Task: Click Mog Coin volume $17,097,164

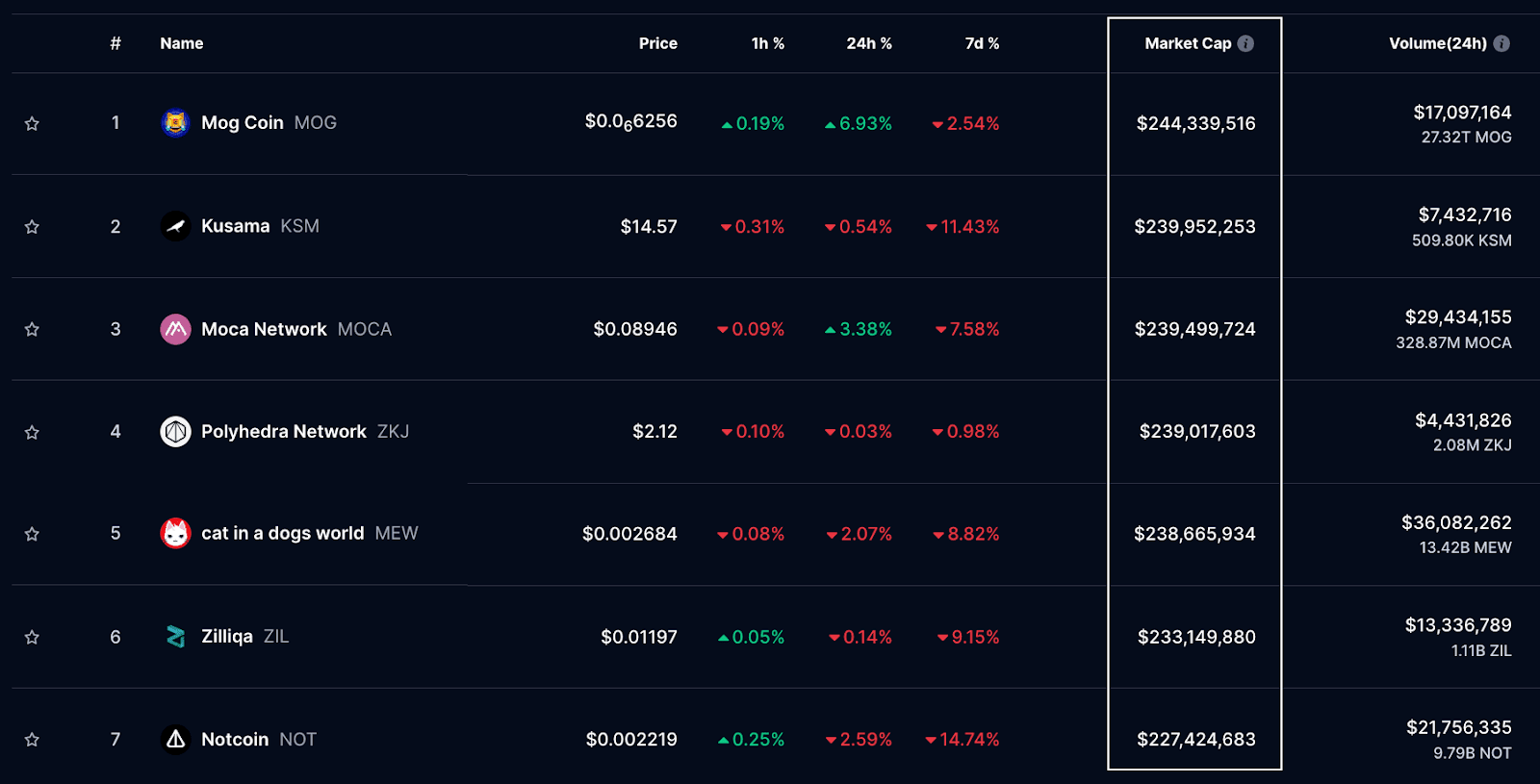Action: pyautogui.click(x=1462, y=113)
